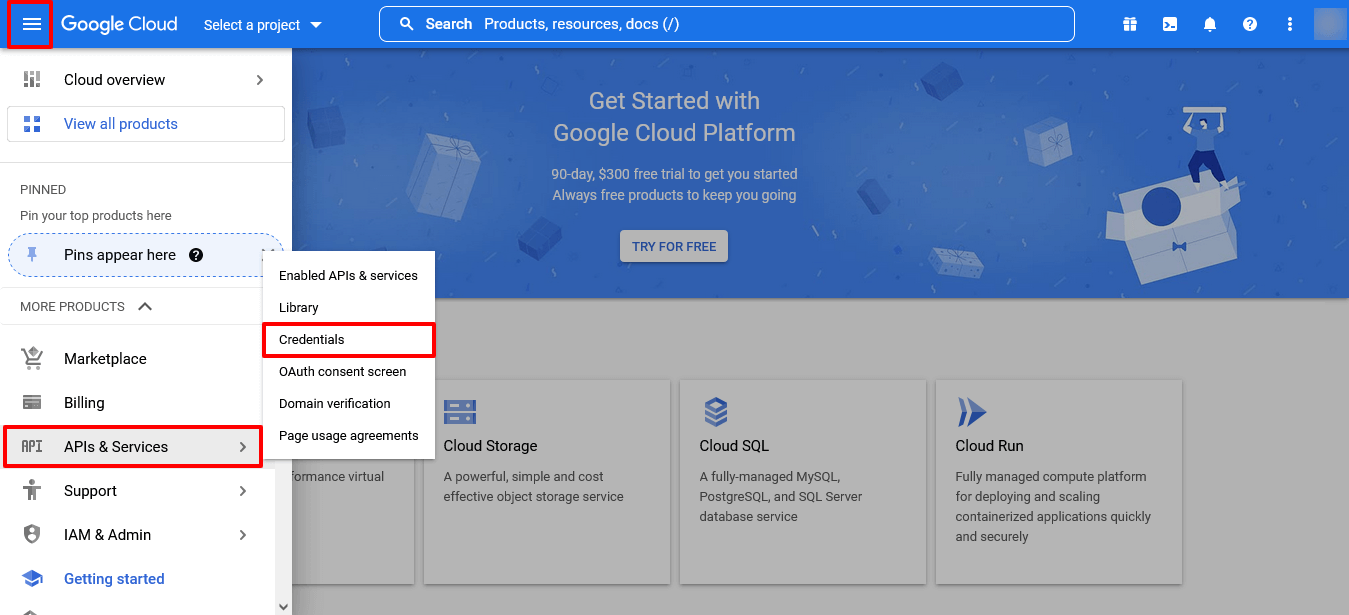1349x615 pixels.
Task: Click the Cloud Storage product icon
Action: (460, 412)
